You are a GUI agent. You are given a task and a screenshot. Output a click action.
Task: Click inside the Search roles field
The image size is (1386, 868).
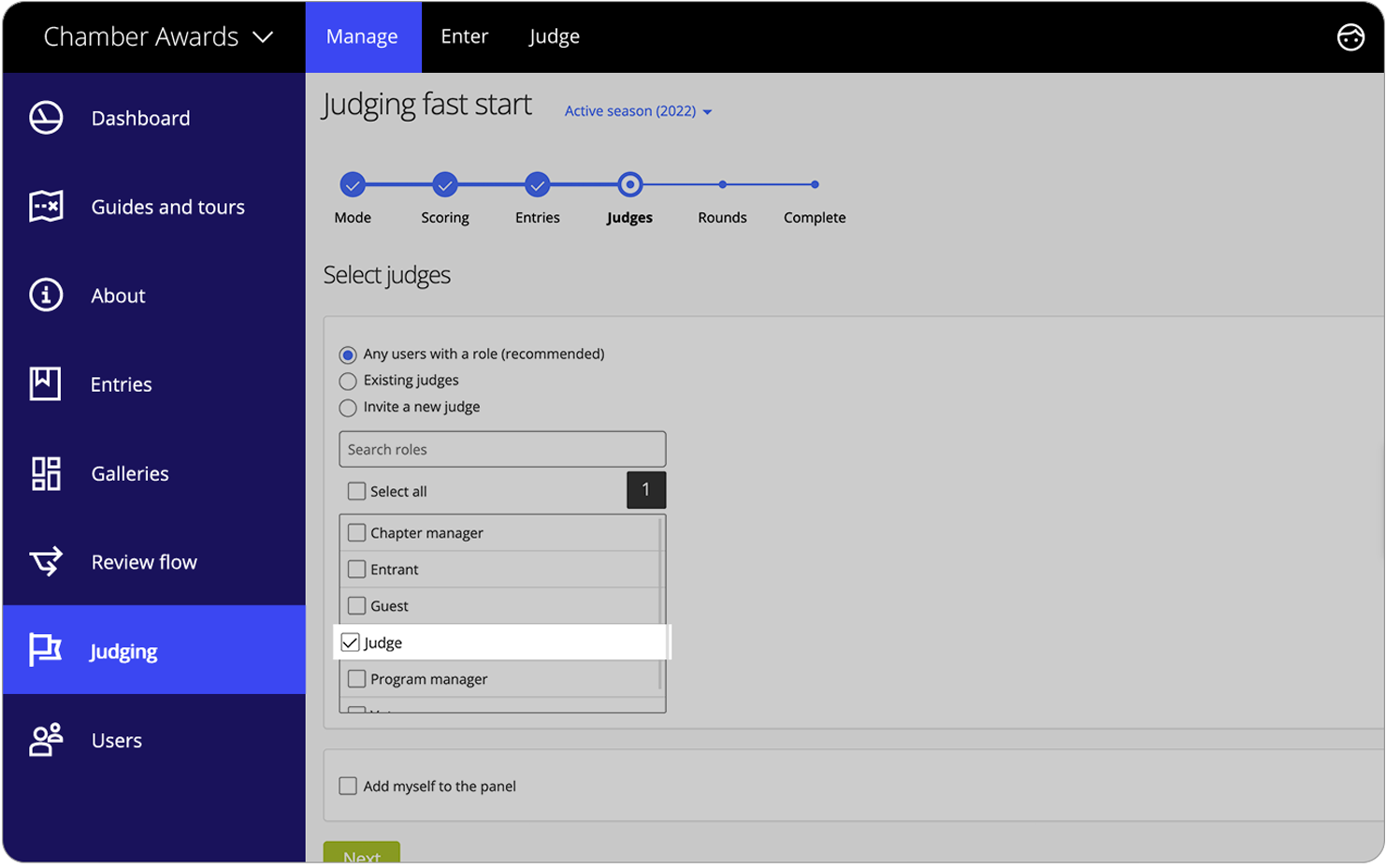click(x=502, y=449)
